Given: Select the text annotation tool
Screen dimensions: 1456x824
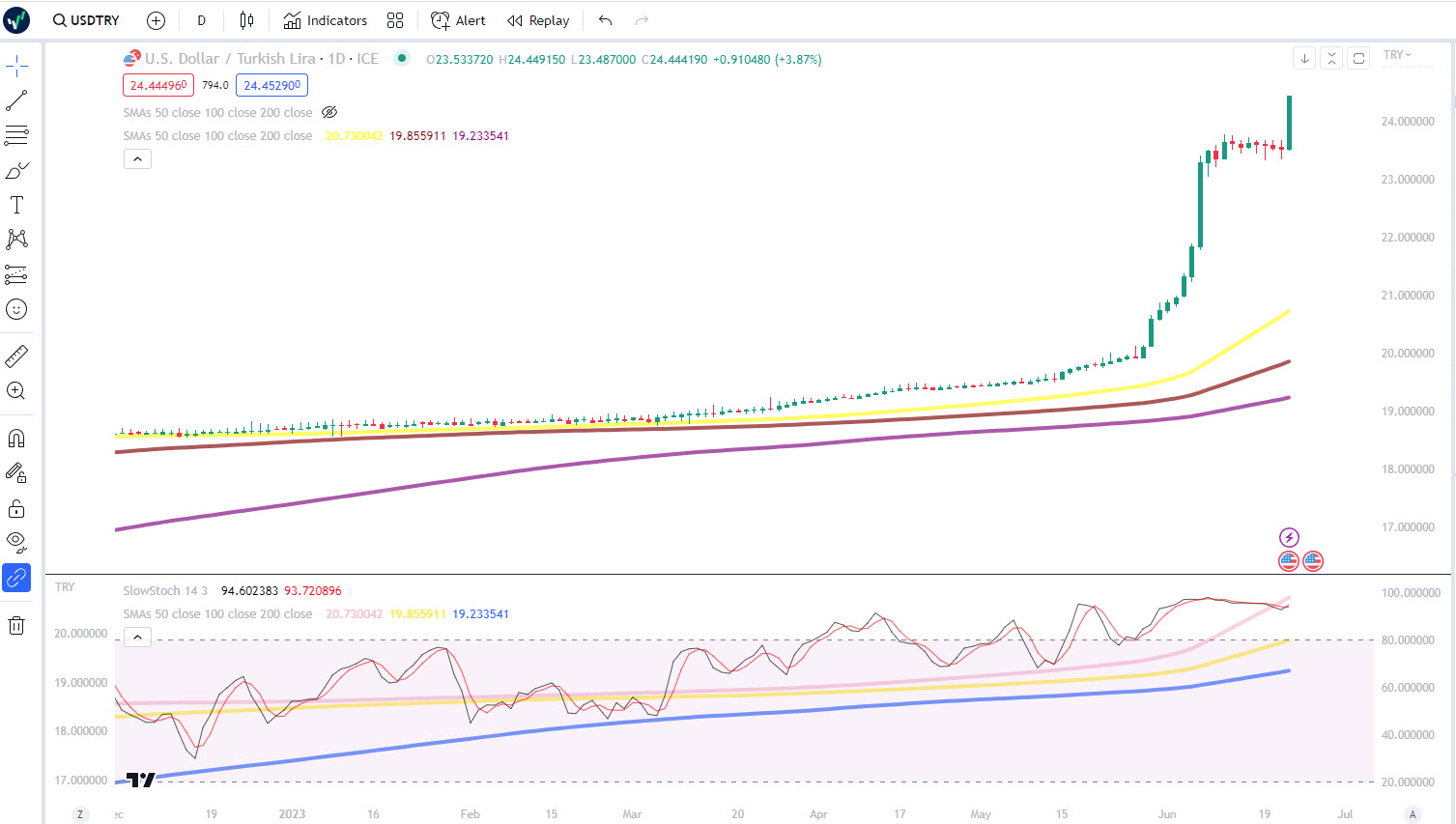Looking at the screenshot, I should 16,205.
